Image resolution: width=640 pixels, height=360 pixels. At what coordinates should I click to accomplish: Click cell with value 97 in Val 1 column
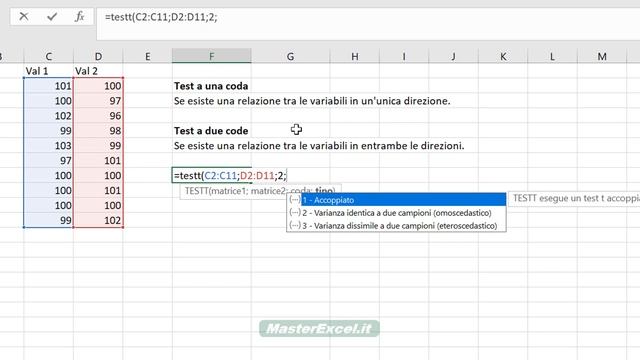[49, 160]
